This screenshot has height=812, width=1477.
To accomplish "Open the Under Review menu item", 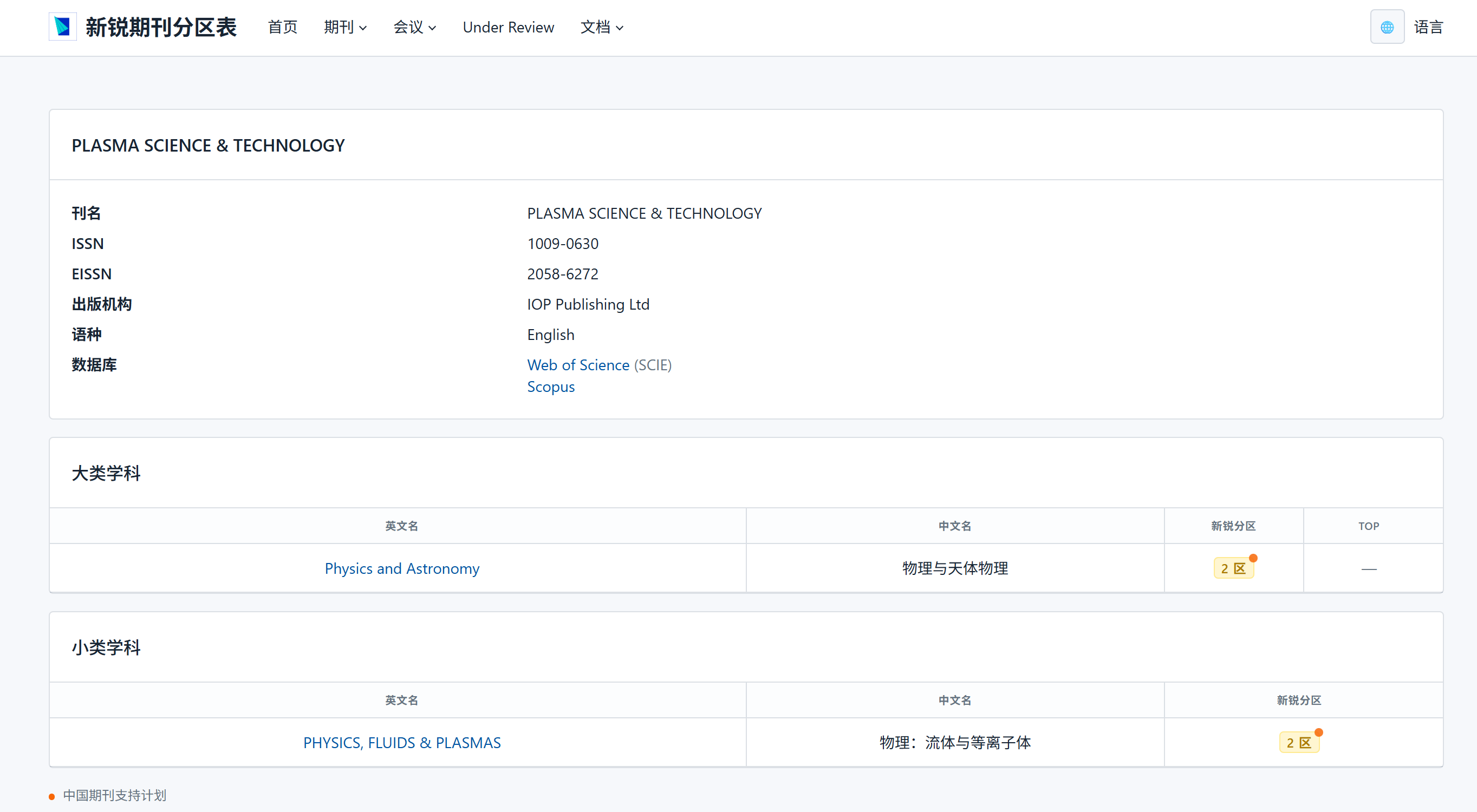I will click(x=508, y=27).
